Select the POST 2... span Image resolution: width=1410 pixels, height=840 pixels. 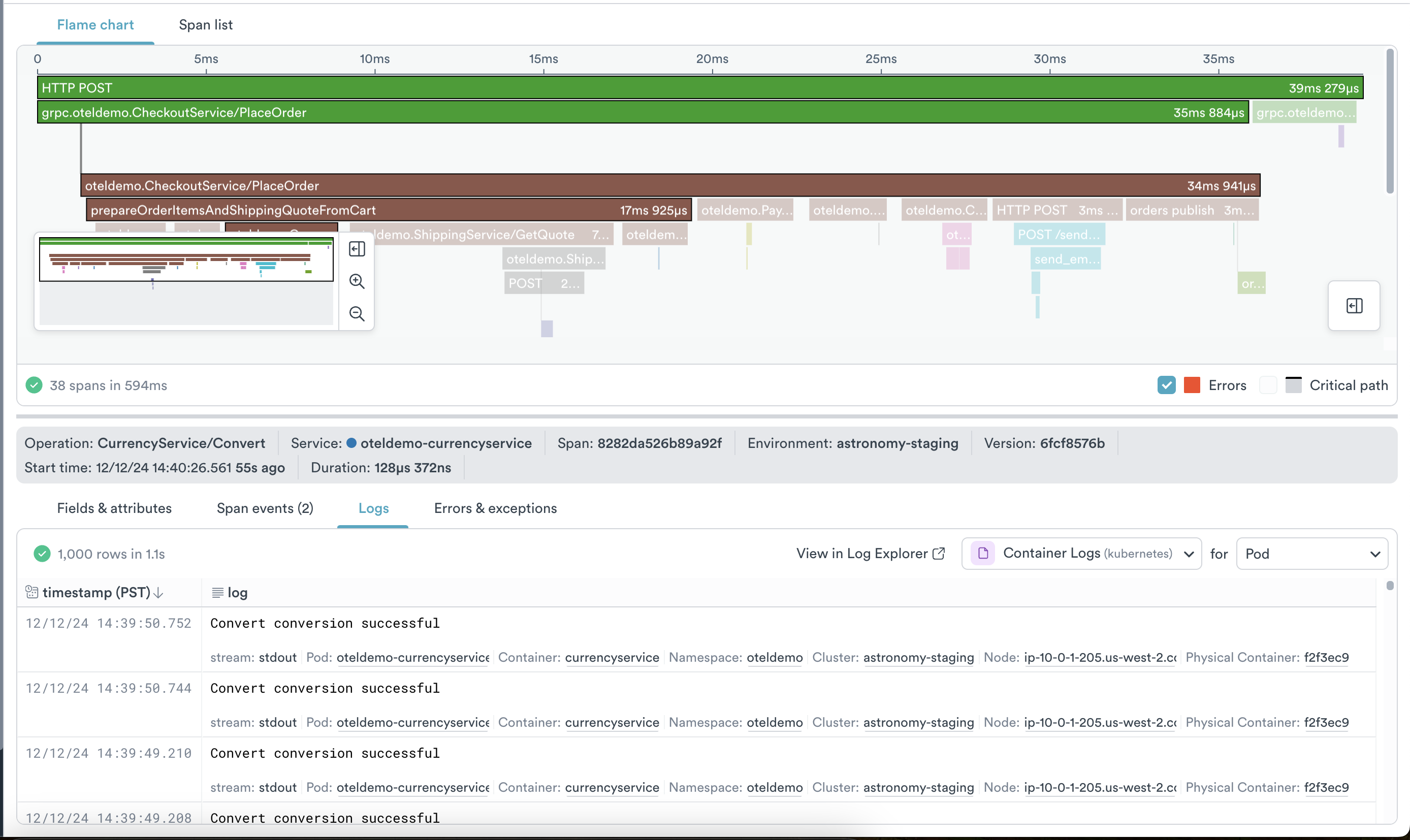point(544,283)
